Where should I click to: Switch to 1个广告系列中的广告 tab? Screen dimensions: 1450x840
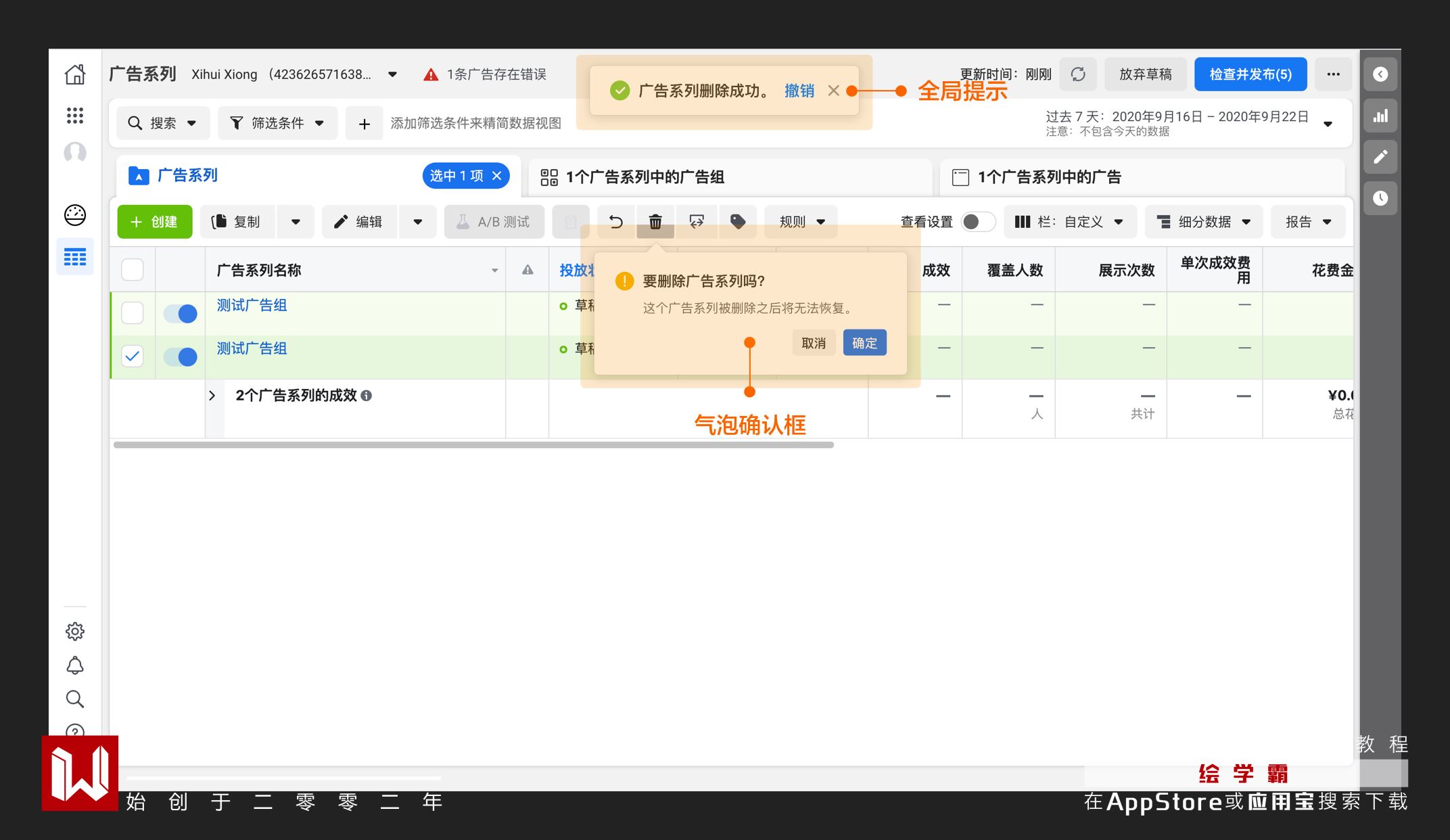point(1049,177)
